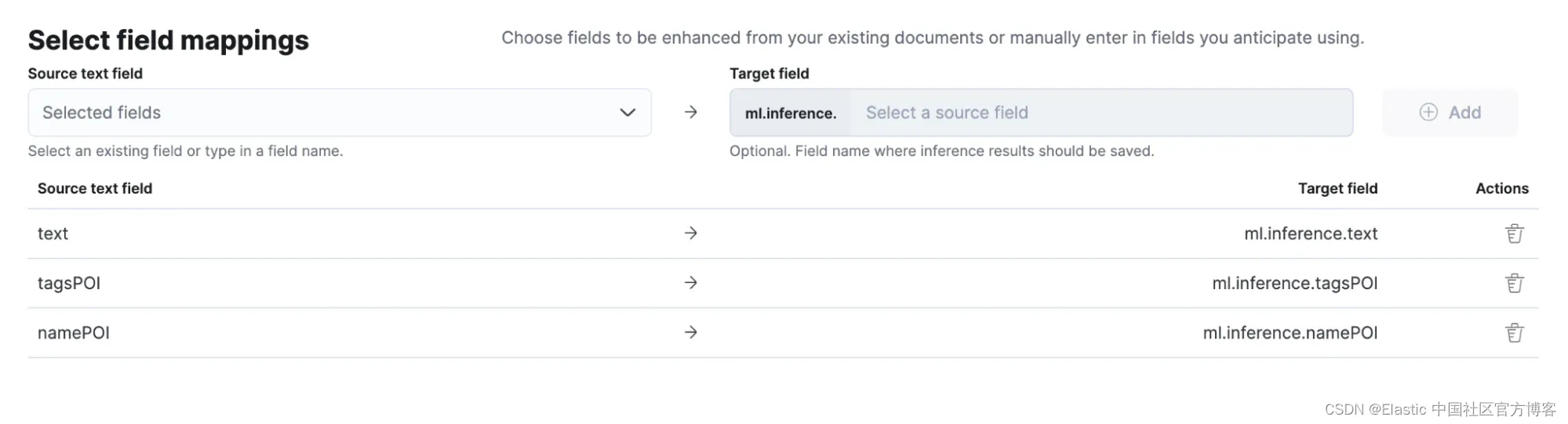Focus the 'Select a source field' target input
The height and width of the screenshot is (424, 1568).
(1098, 113)
